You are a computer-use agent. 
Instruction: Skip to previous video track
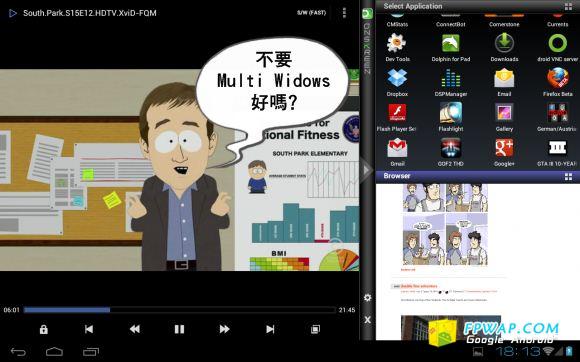pyautogui.click(x=89, y=329)
